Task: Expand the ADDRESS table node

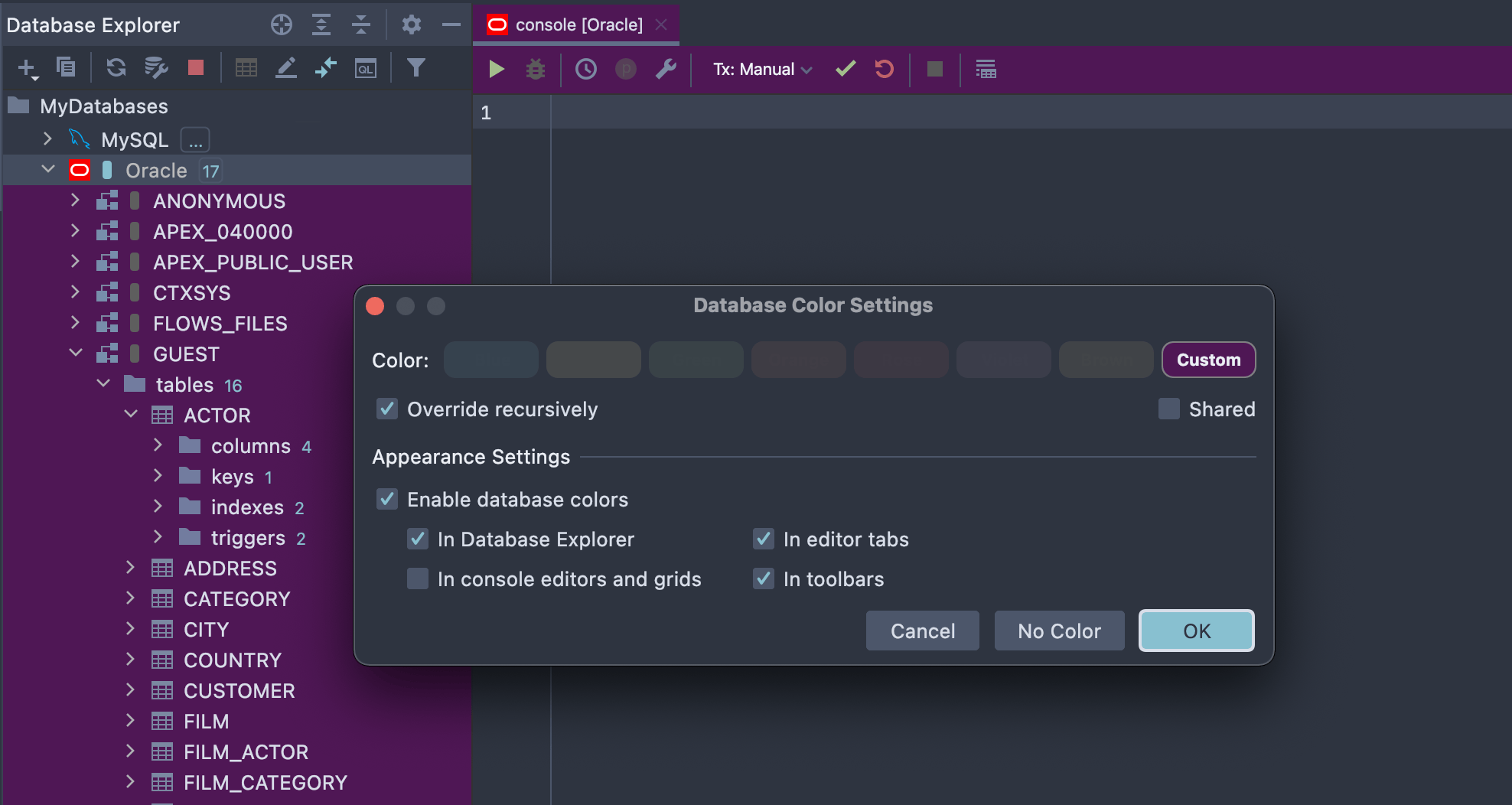Action: [130, 568]
